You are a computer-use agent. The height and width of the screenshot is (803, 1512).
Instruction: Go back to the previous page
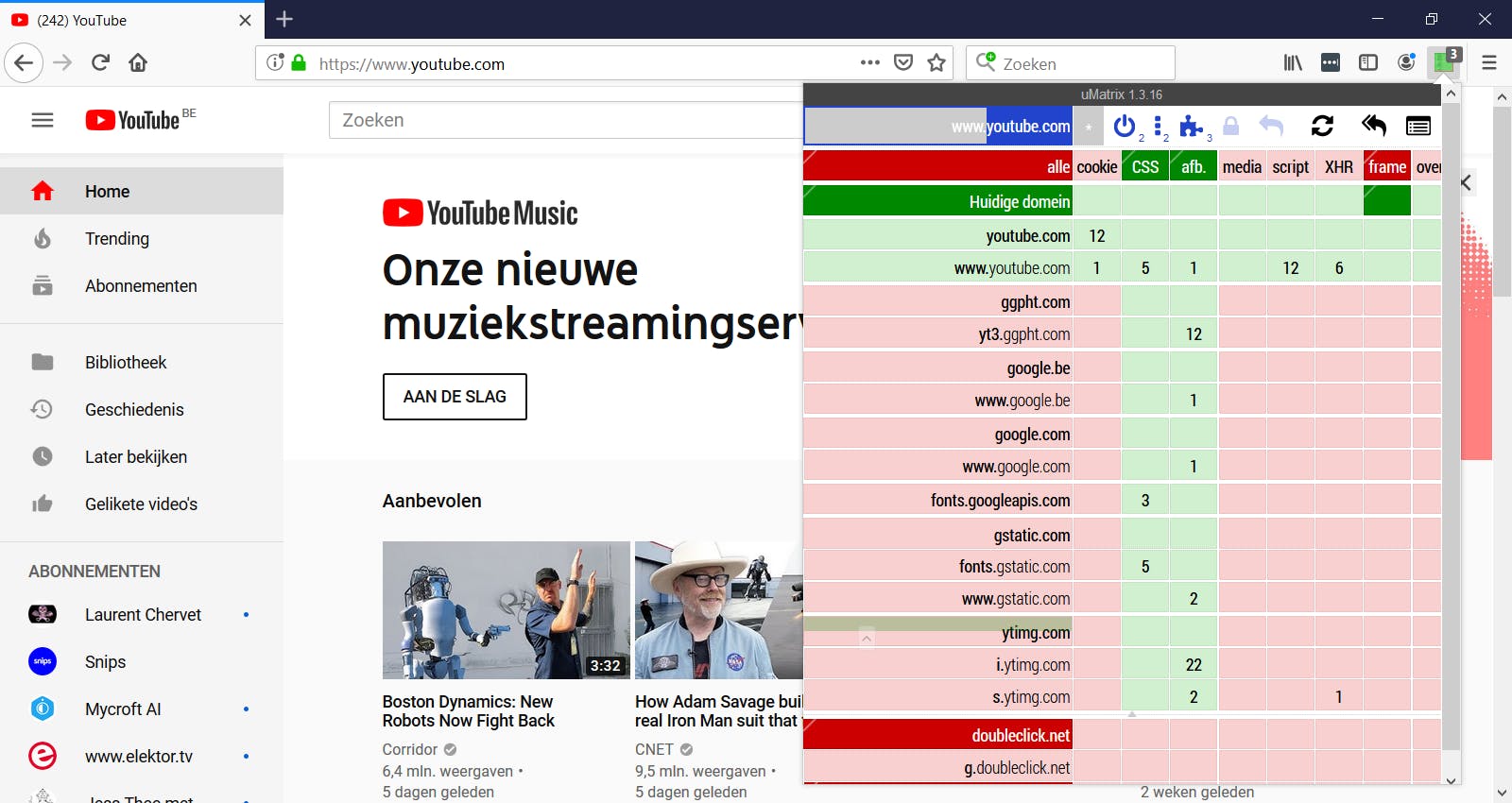(24, 62)
